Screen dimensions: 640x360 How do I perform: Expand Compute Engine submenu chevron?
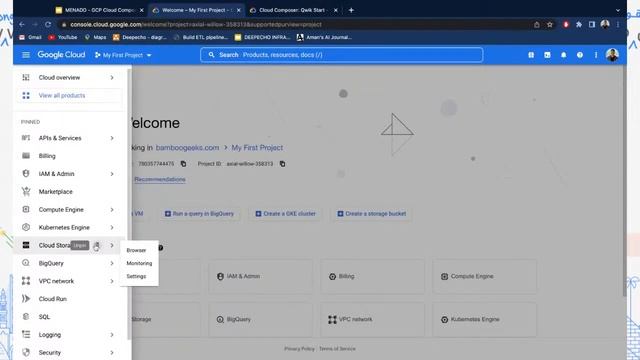[112, 209]
